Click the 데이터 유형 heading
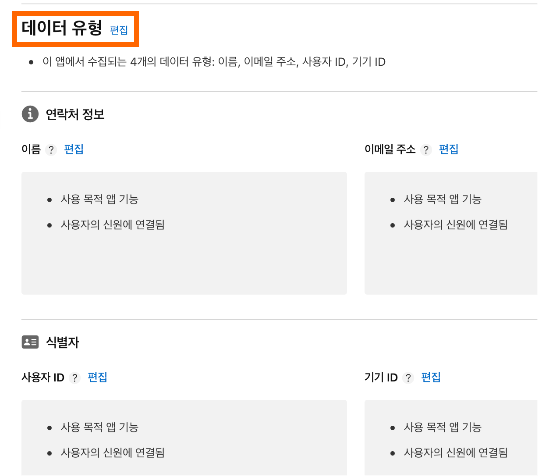Screen dimensions: 538x476 click(x=62, y=28)
